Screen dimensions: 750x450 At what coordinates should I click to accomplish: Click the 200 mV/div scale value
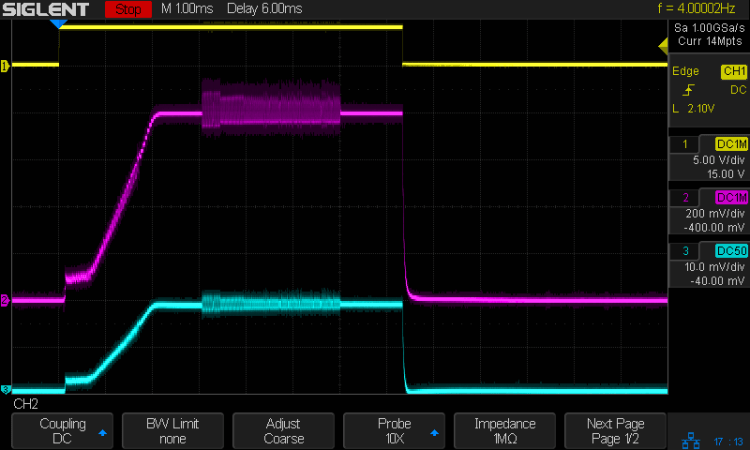(715, 214)
